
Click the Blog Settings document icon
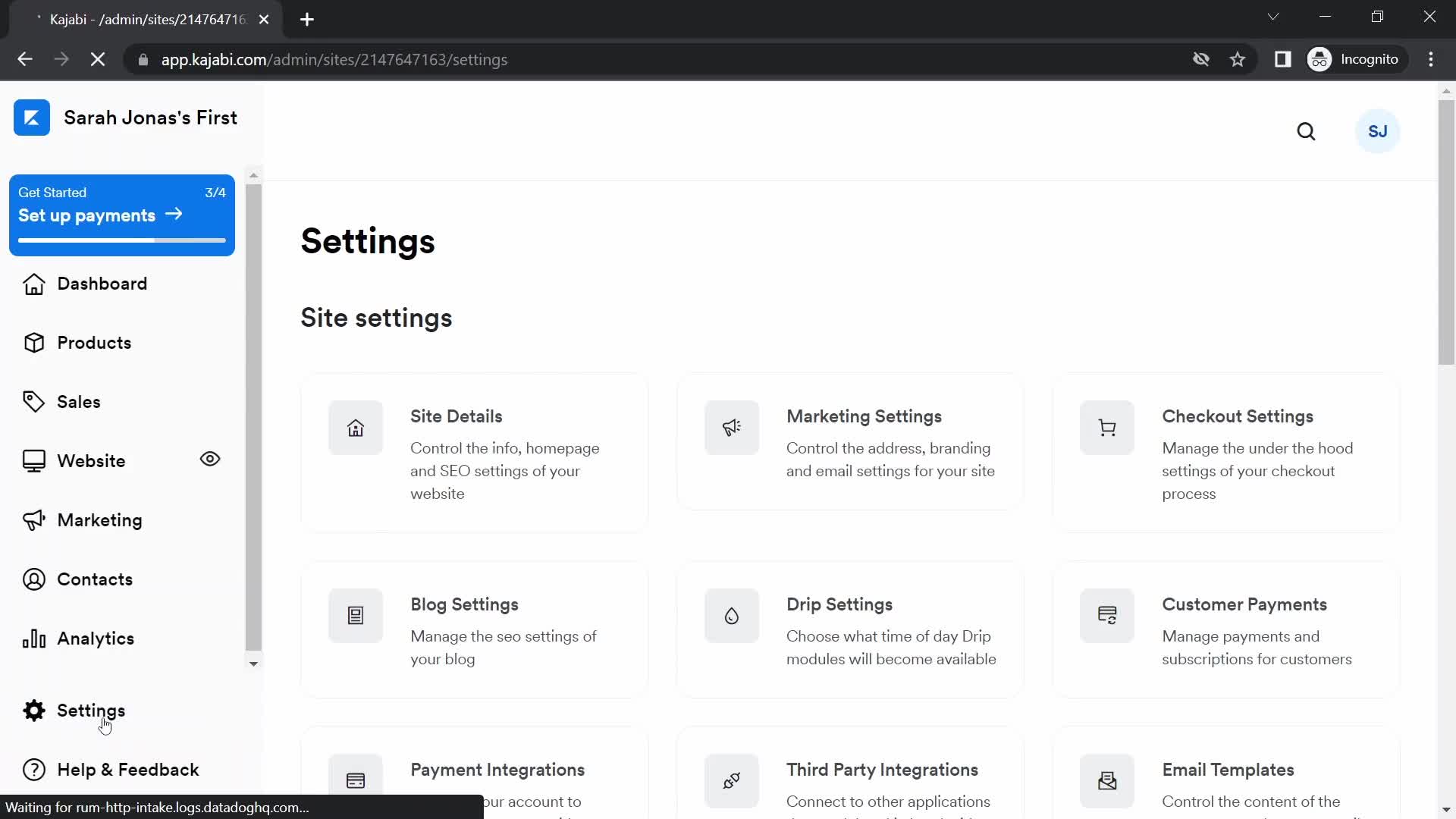[x=356, y=616]
